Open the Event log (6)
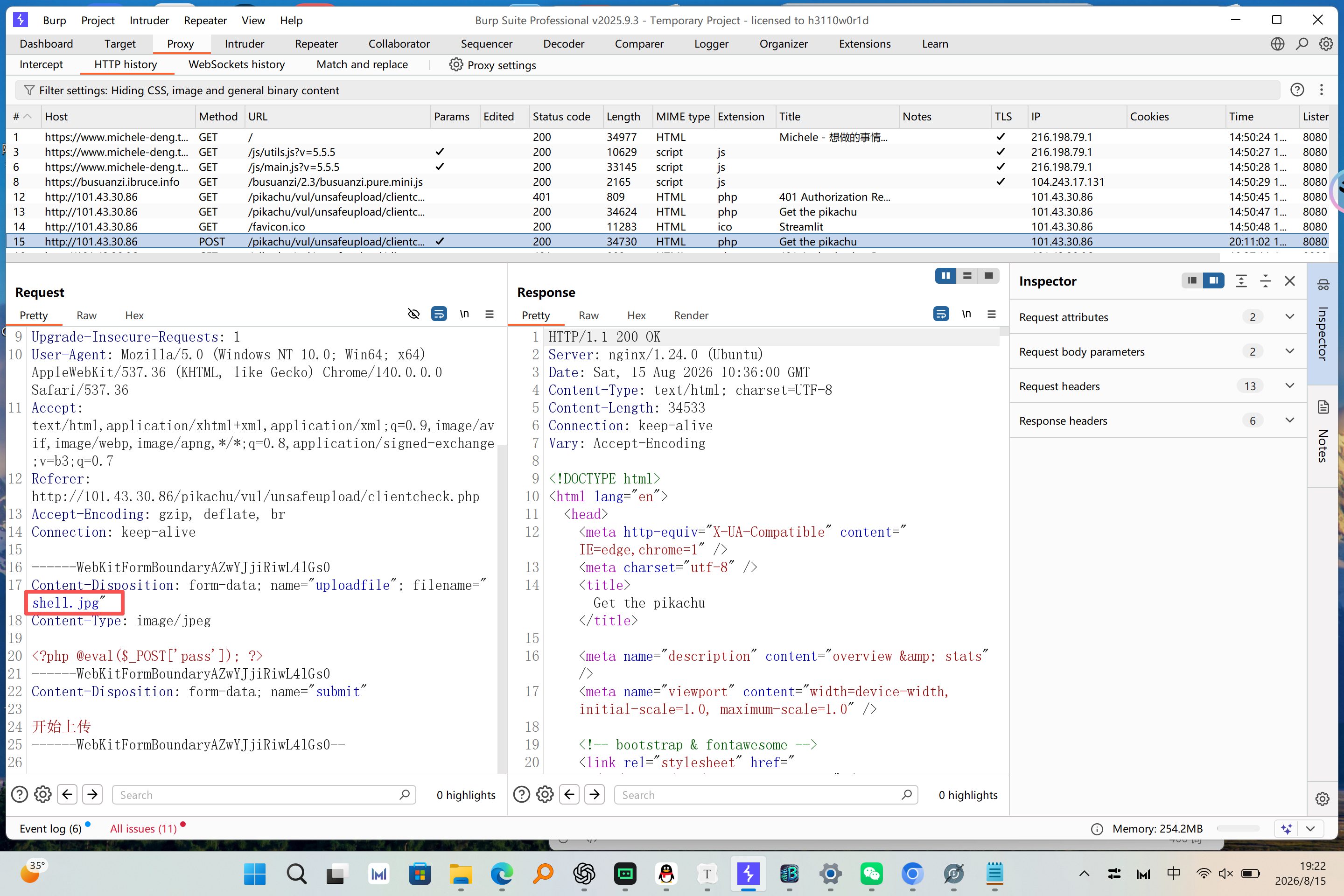Screen dimensions: 1344x896 coord(51,829)
